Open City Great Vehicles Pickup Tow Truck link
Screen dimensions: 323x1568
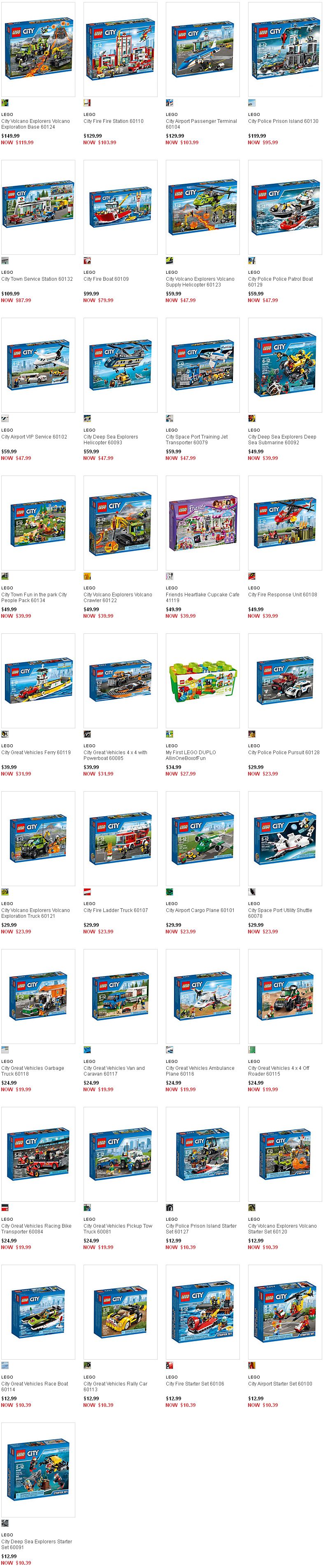click(118, 1229)
